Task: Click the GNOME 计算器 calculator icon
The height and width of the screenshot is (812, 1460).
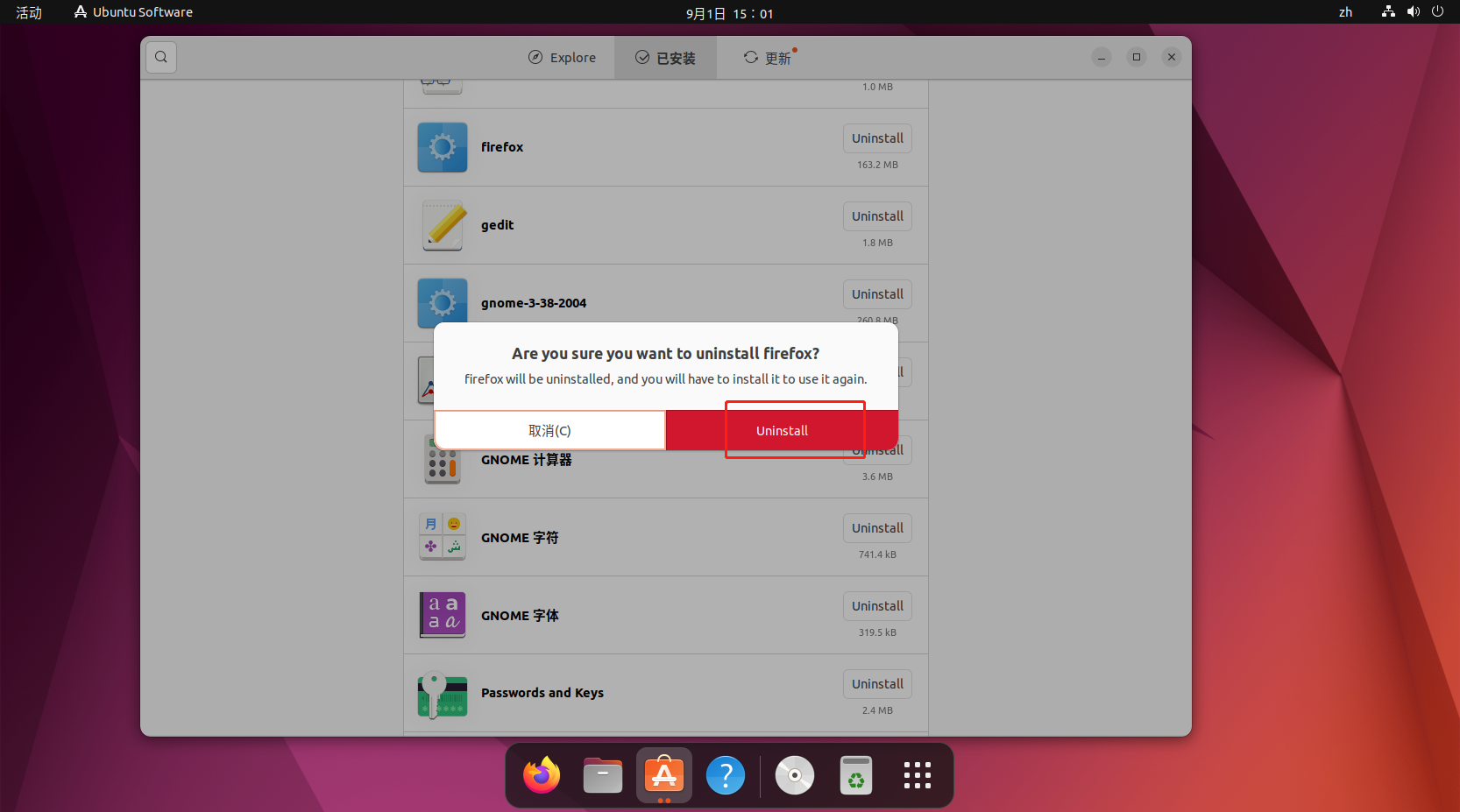Action: (x=443, y=460)
